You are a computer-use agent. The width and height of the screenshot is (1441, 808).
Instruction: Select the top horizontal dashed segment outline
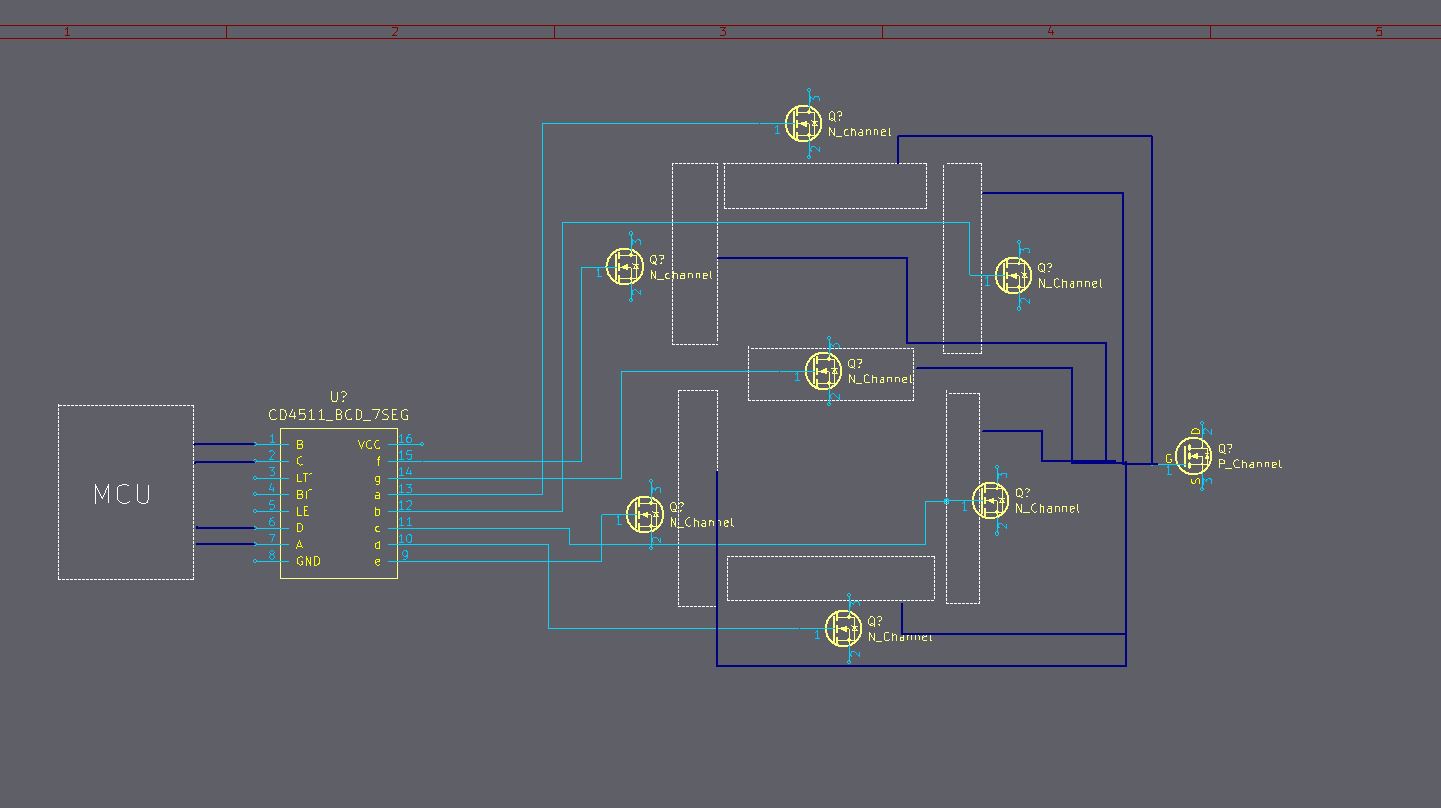coord(825,186)
